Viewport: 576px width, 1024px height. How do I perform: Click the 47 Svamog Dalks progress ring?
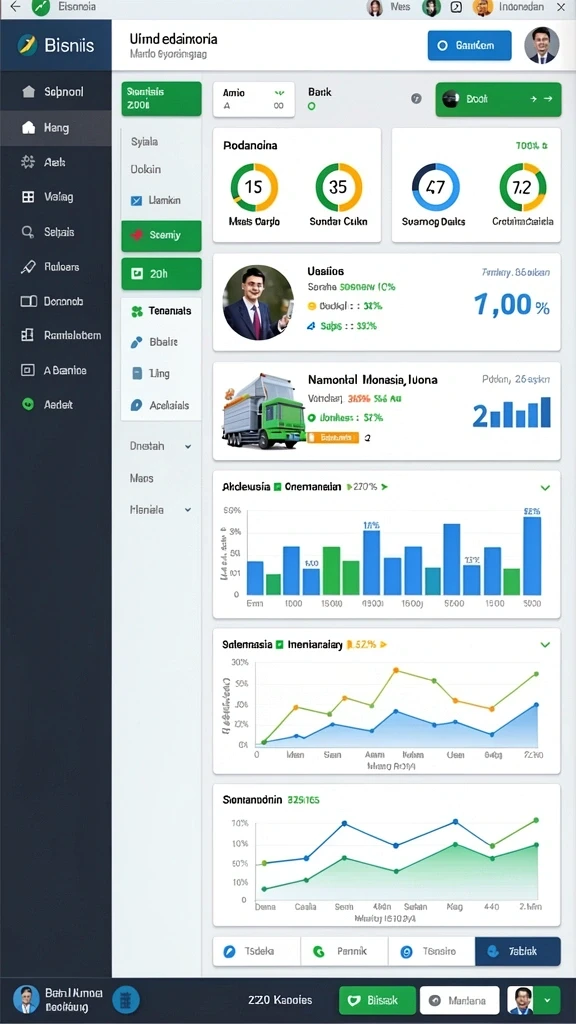[x=435, y=187]
